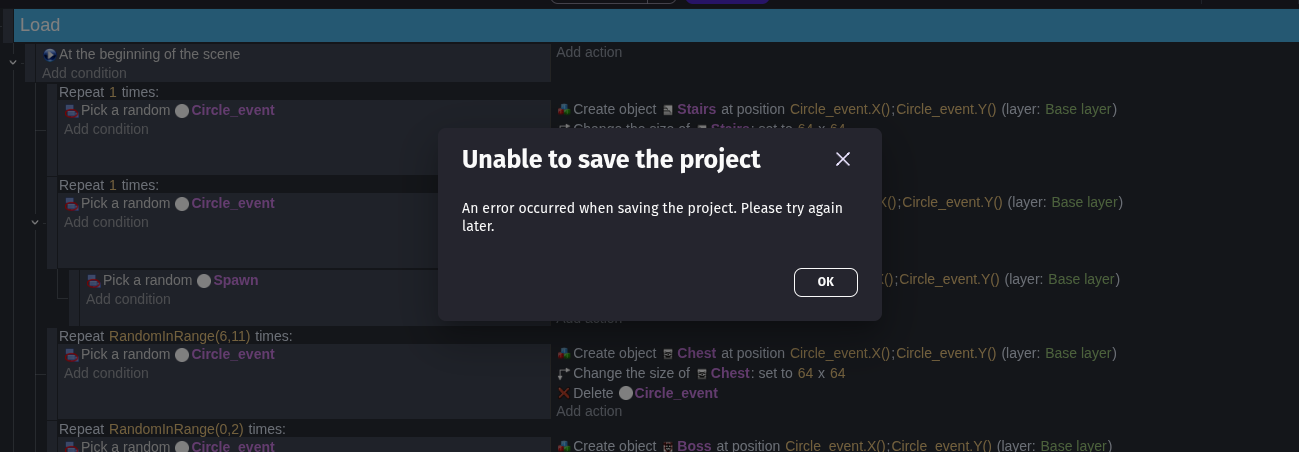The height and width of the screenshot is (452, 1299).
Task: Click Add action below Delete Circle_event
Action: tap(589, 411)
